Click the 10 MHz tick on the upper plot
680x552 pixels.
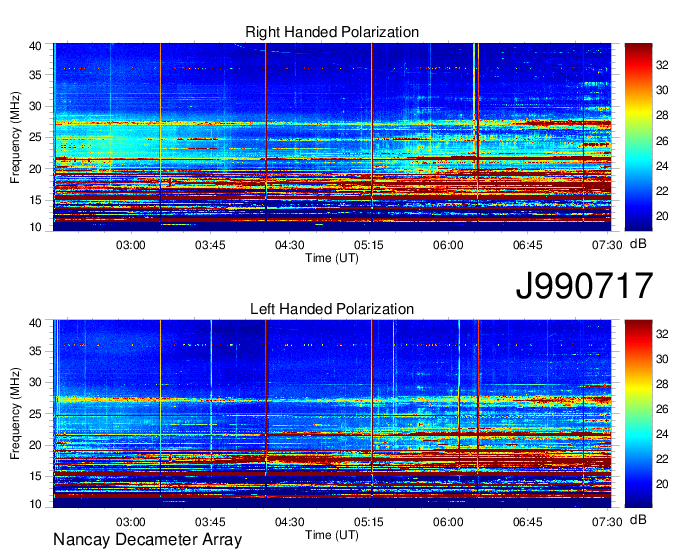tap(35, 227)
